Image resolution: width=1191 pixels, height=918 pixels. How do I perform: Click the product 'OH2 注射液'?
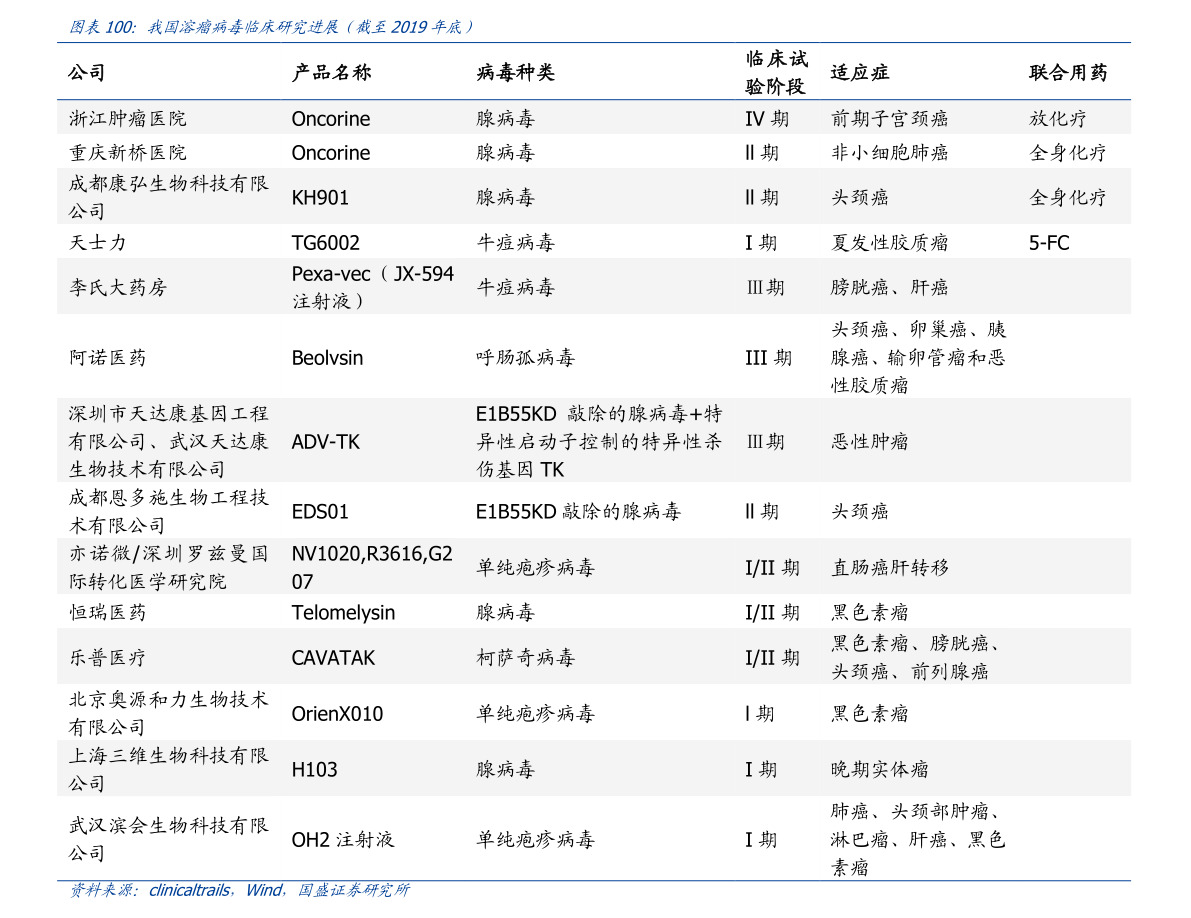[343, 839]
